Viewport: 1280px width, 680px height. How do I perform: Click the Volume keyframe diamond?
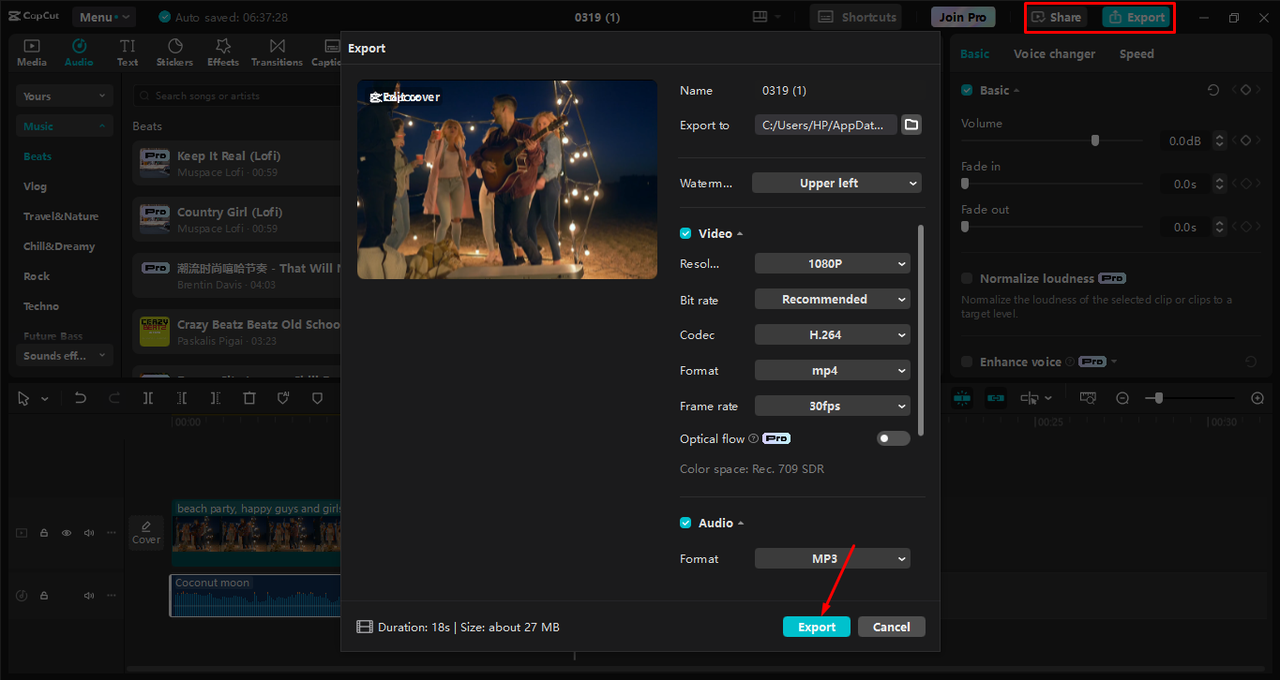click(1246, 141)
